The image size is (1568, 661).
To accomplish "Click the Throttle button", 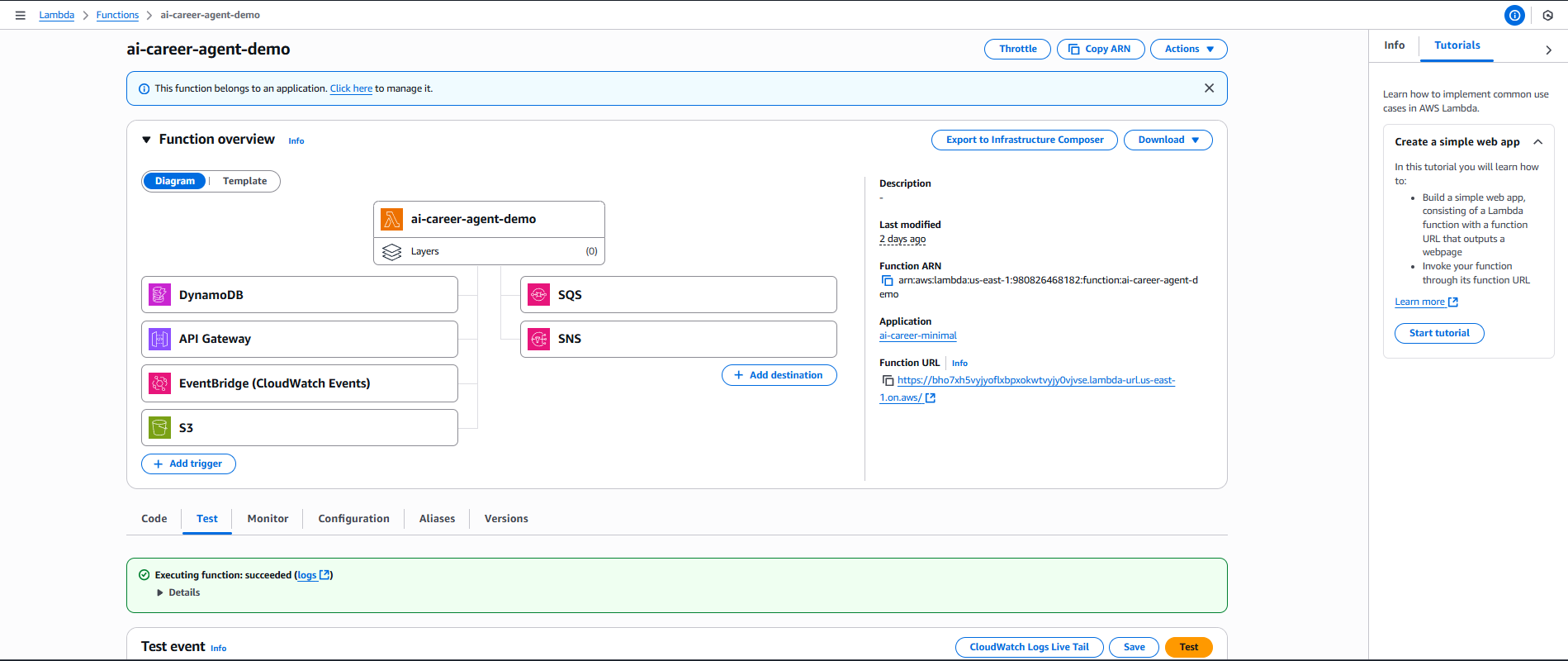I will pyautogui.click(x=1017, y=50).
